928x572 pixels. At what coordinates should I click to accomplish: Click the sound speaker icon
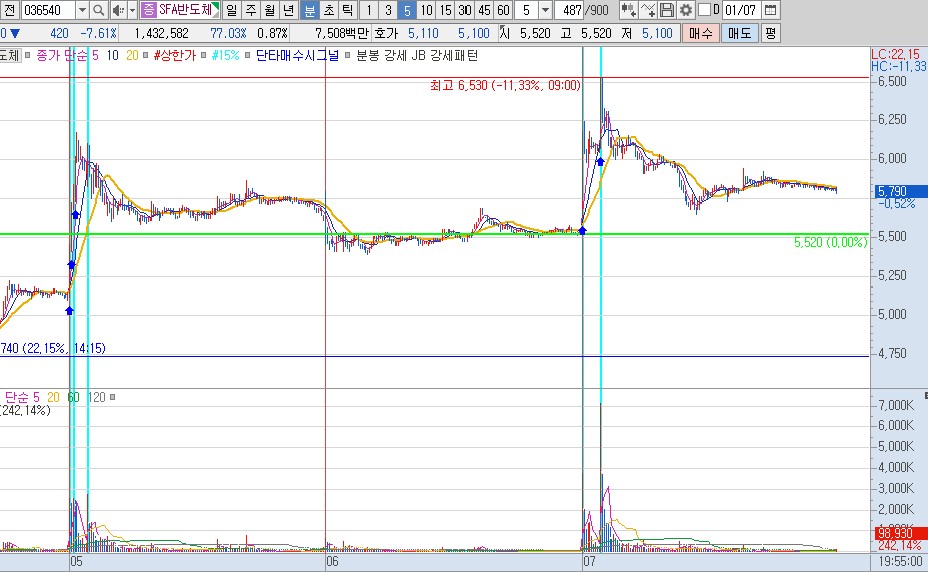pyautogui.click(x=118, y=10)
